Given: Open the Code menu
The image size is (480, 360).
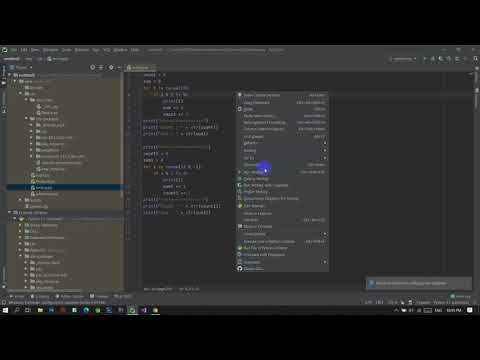Looking at the screenshot, I should (x=67, y=50).
